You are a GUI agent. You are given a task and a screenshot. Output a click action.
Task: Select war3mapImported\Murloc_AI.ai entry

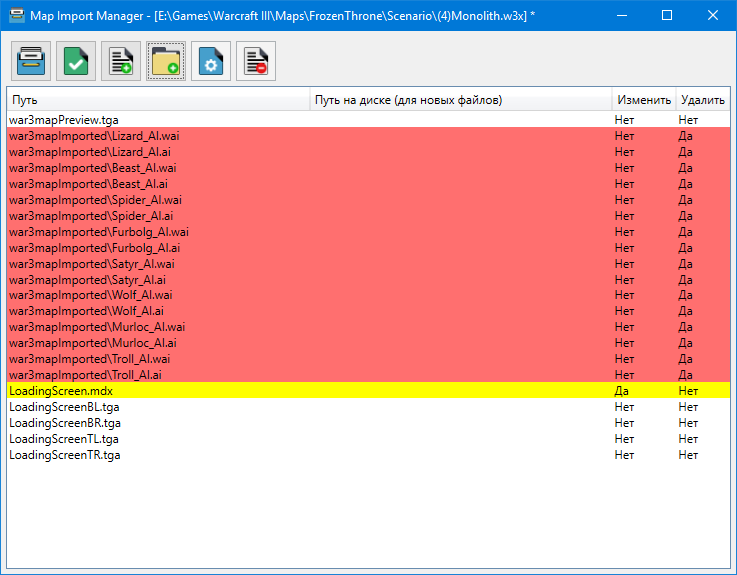pyautogui.click(x=368, y=343)
